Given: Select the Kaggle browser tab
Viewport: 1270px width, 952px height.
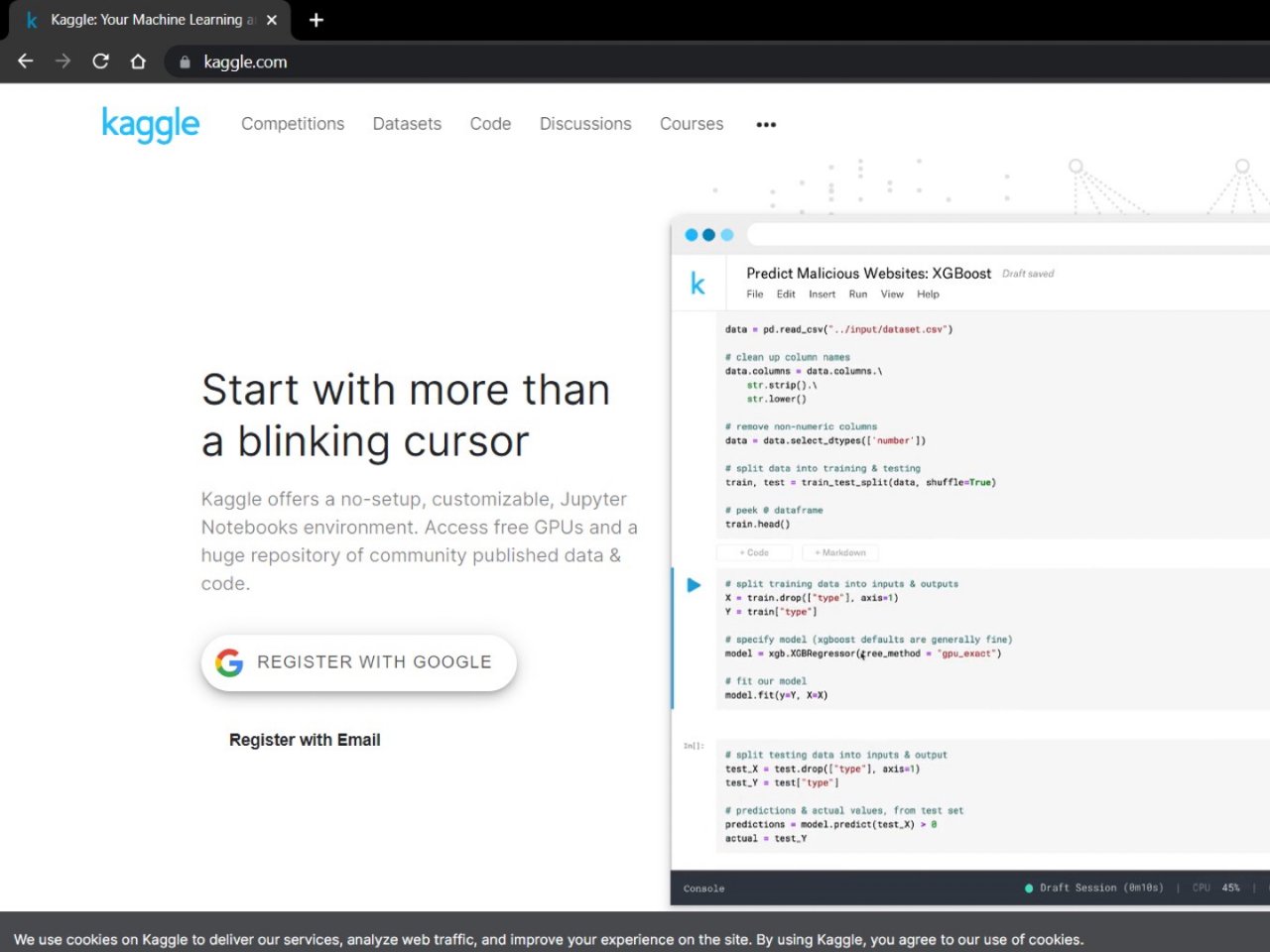Looking at the screenshot, I should [149, 20].
